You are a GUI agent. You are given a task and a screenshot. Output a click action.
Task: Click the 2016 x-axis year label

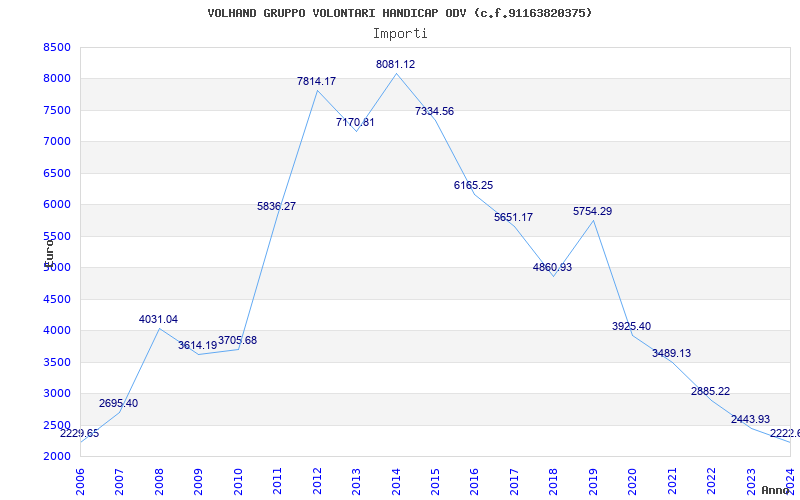474,482
